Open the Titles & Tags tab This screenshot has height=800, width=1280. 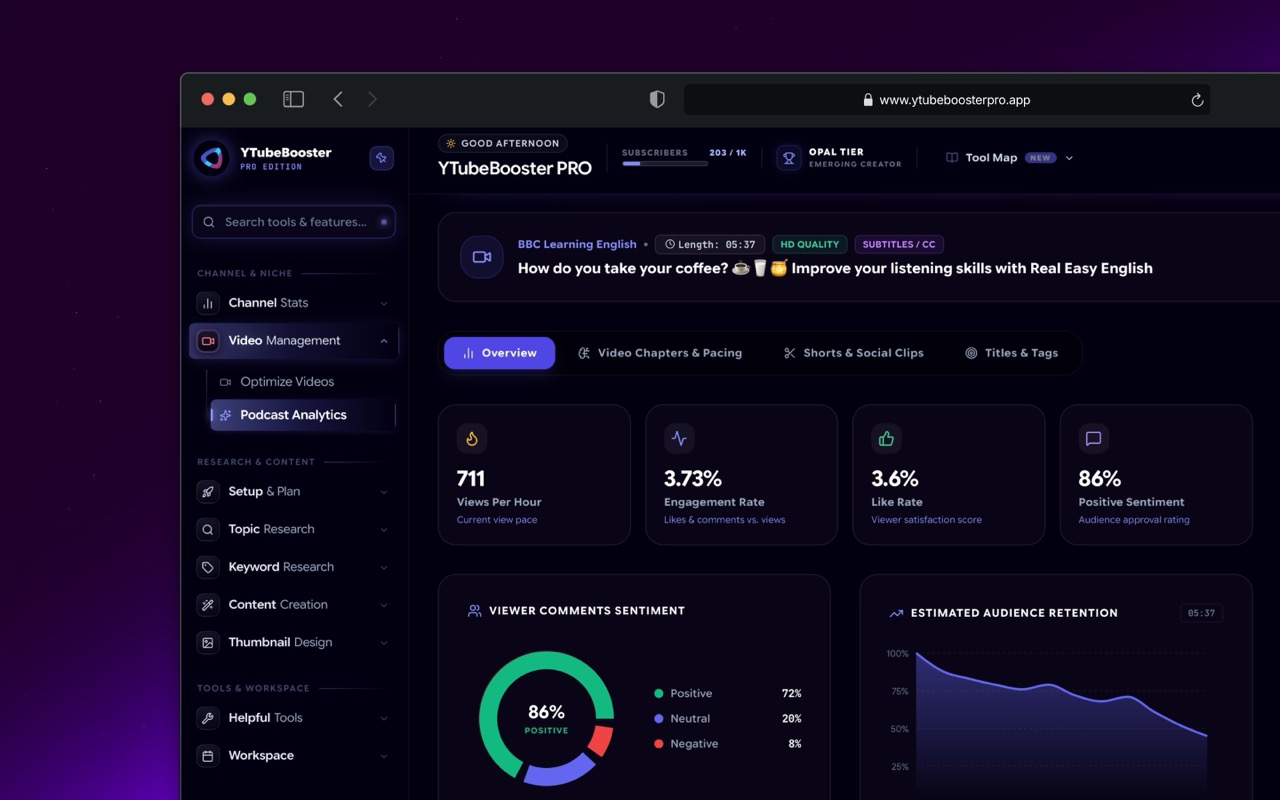(x=1011, y=353)
